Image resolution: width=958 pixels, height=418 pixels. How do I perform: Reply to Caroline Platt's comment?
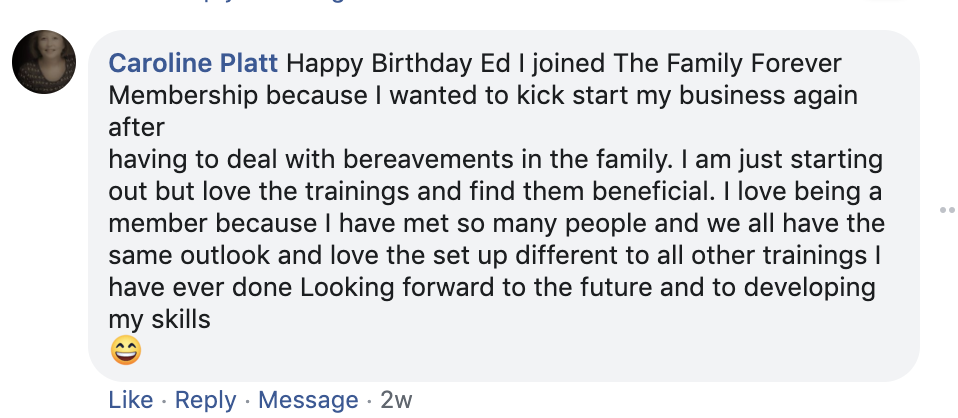[205, 400]
